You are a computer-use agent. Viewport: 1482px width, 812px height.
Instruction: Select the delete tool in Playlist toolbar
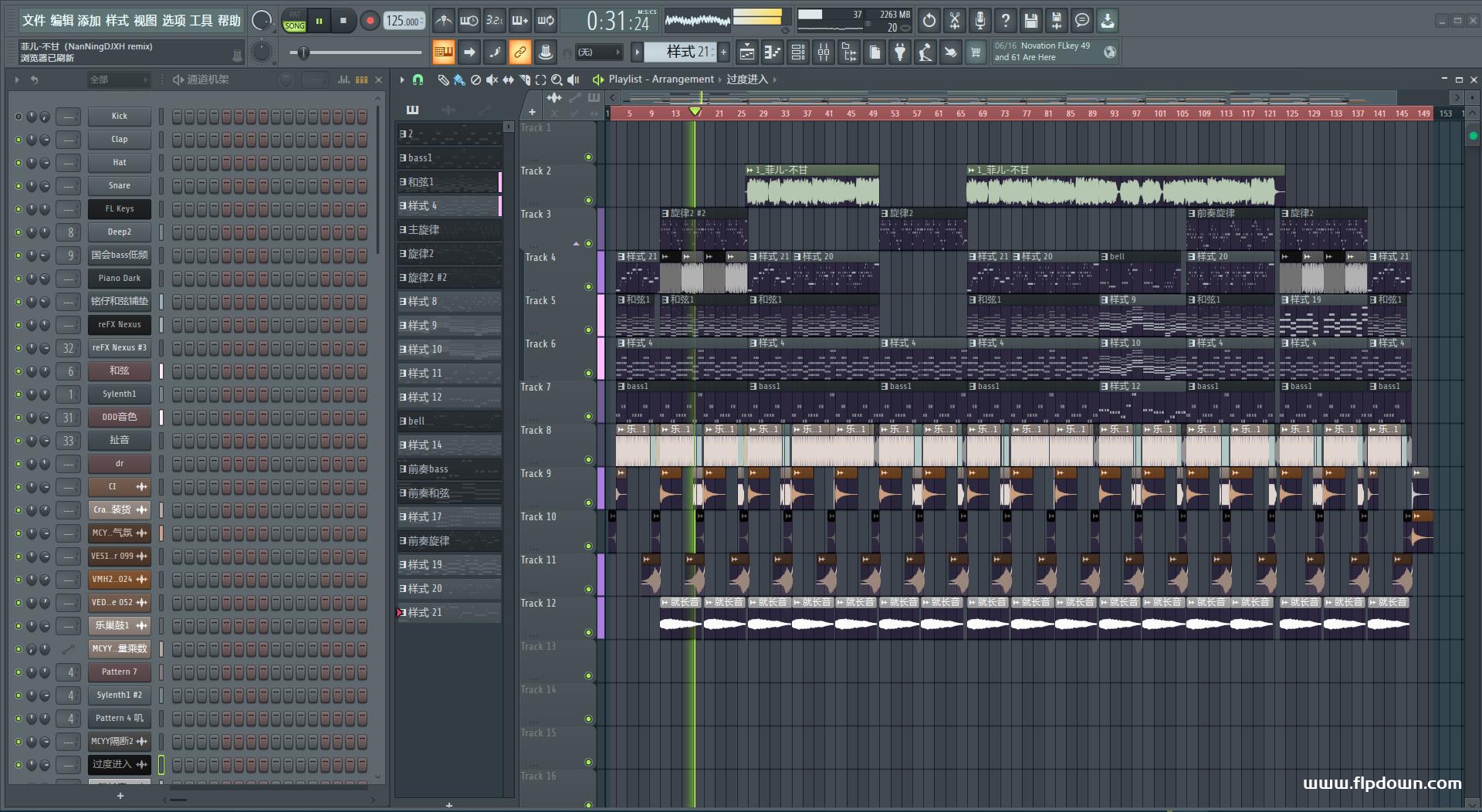click(x=475, y=80)
